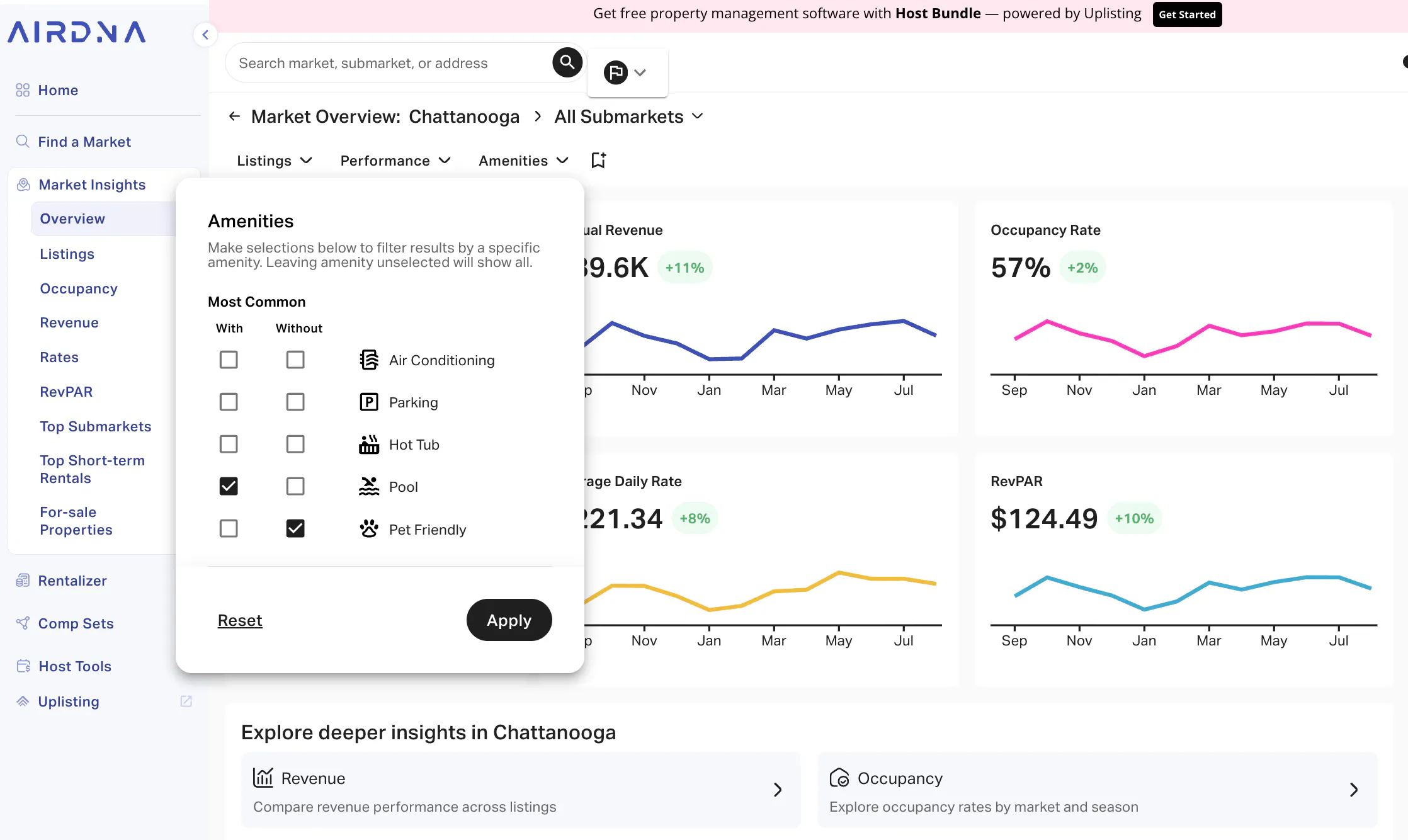Click the AirDNA logo
This screenshot has width=1408, height=840.
[76, 32]
